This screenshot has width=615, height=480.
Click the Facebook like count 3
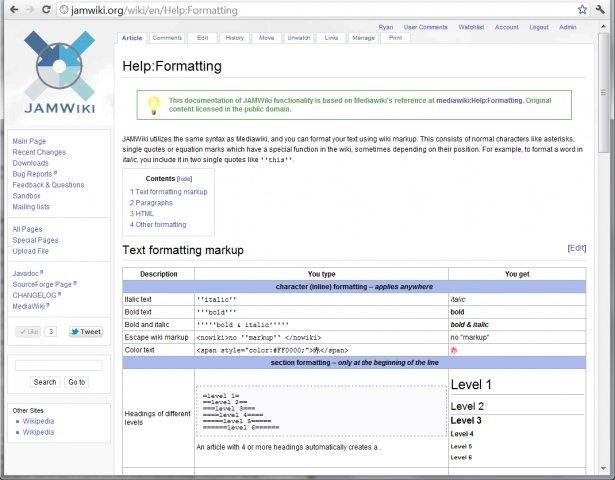51,332
